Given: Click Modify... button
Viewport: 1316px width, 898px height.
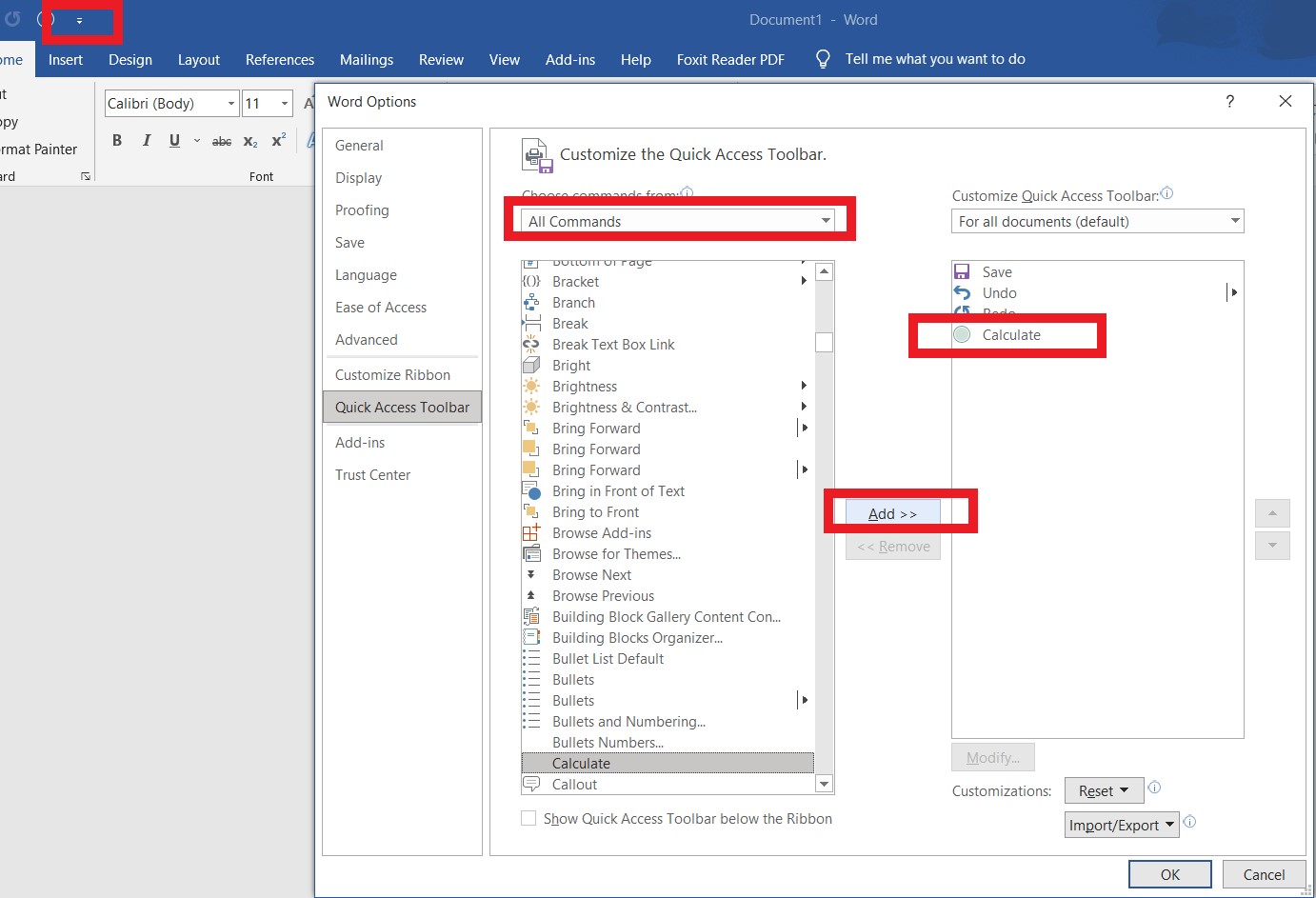Looking at the screenshot, I should 992,757.
